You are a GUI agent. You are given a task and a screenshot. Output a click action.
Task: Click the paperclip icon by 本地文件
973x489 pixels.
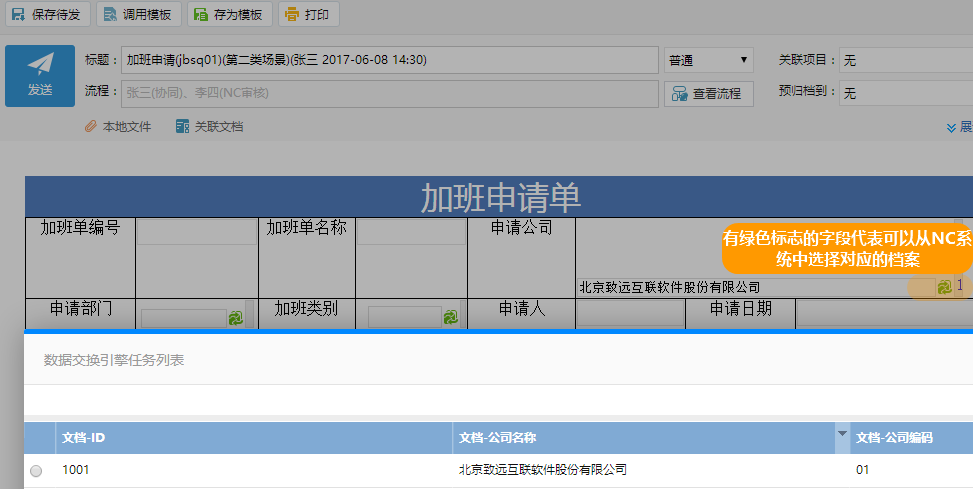(x=91, y=127)
